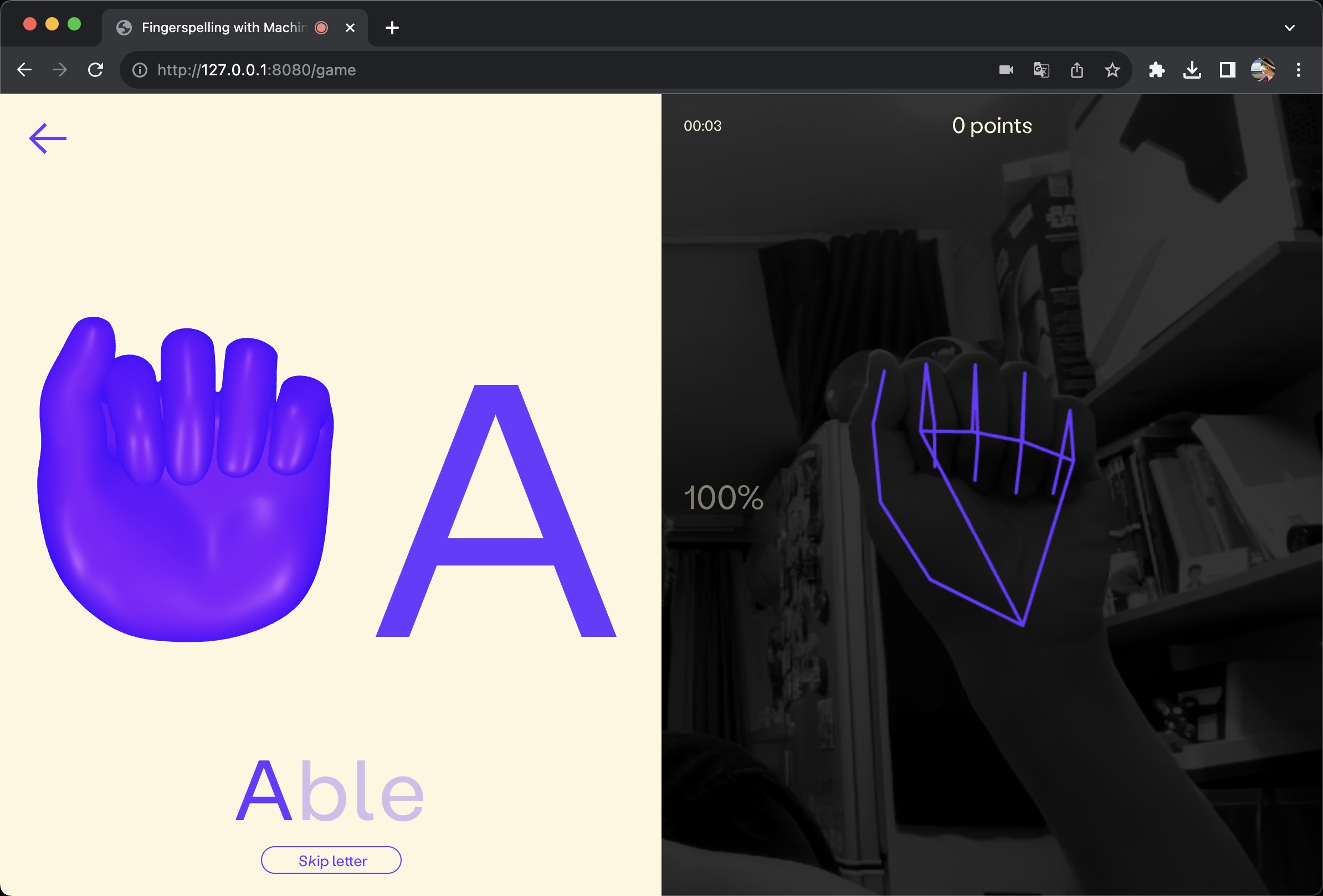This screenshot has height=896, width=1323.
Task: Open Chrome three-dot menu
Action: [x=1298, y=70]
